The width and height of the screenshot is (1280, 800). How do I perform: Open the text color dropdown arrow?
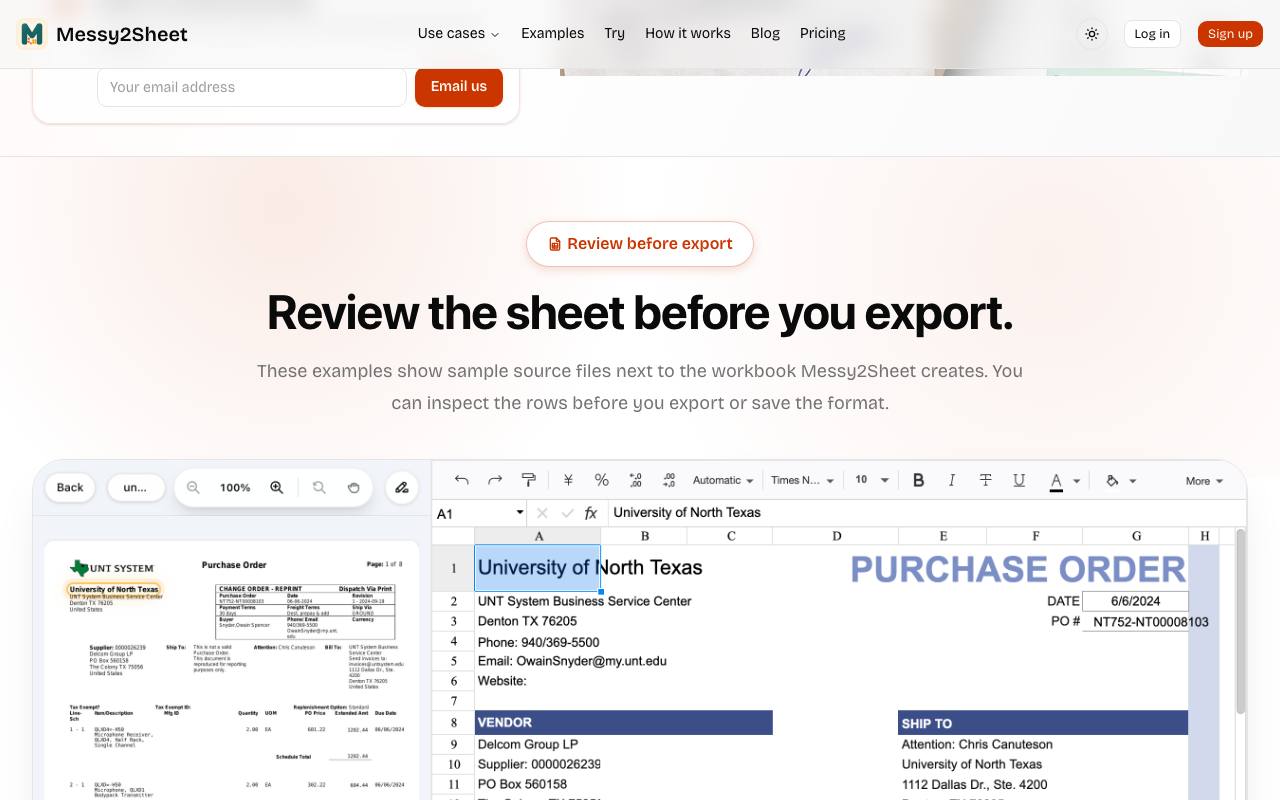tap(1077, 481)
